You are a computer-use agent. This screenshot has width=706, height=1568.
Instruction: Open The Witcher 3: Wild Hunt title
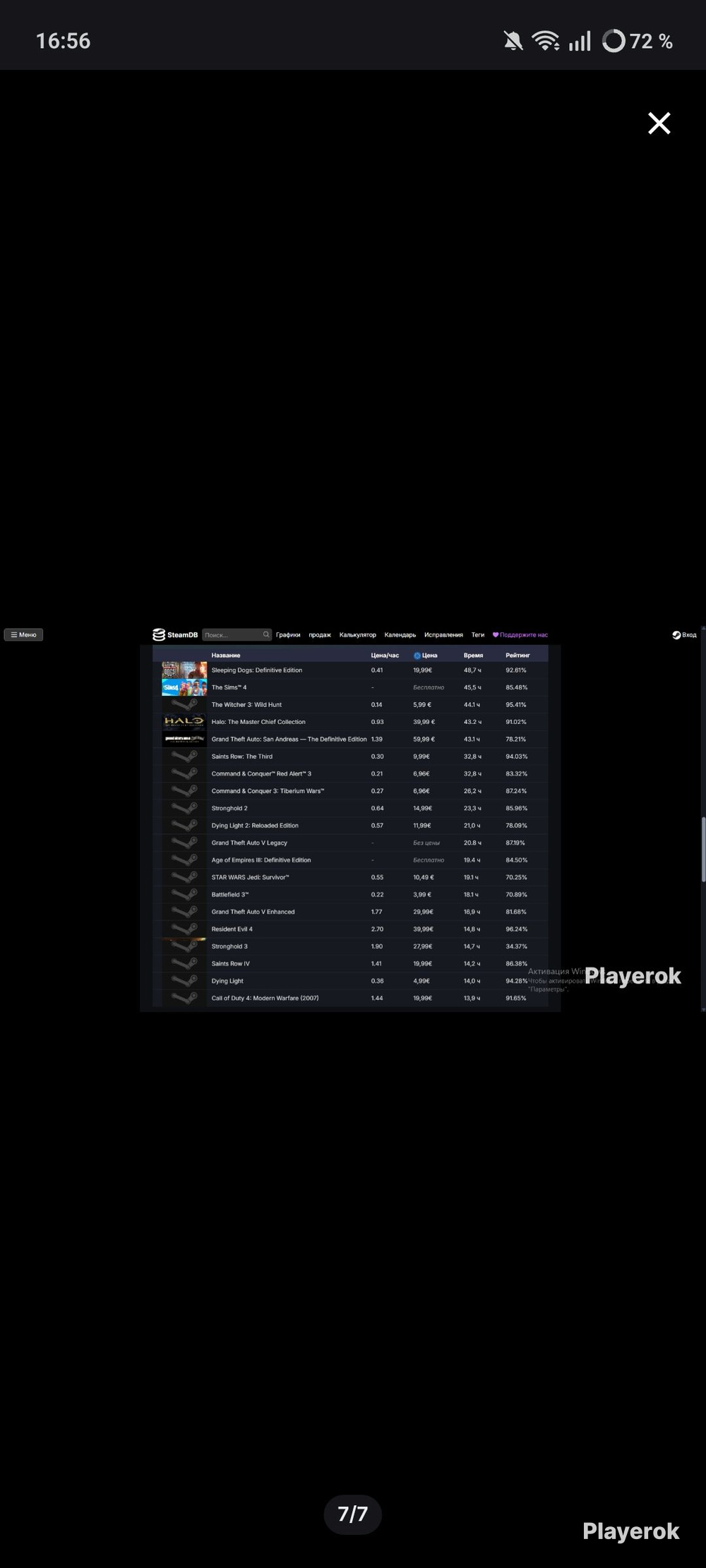(246, 704)
